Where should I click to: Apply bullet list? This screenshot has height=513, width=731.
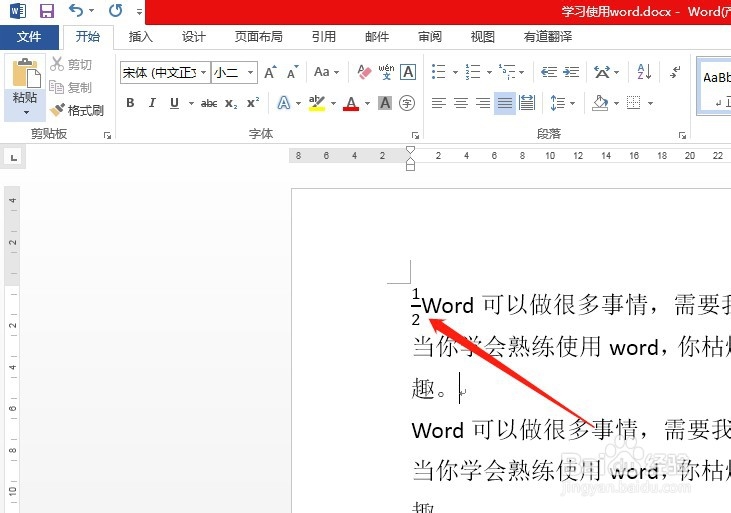click(439, 72)
